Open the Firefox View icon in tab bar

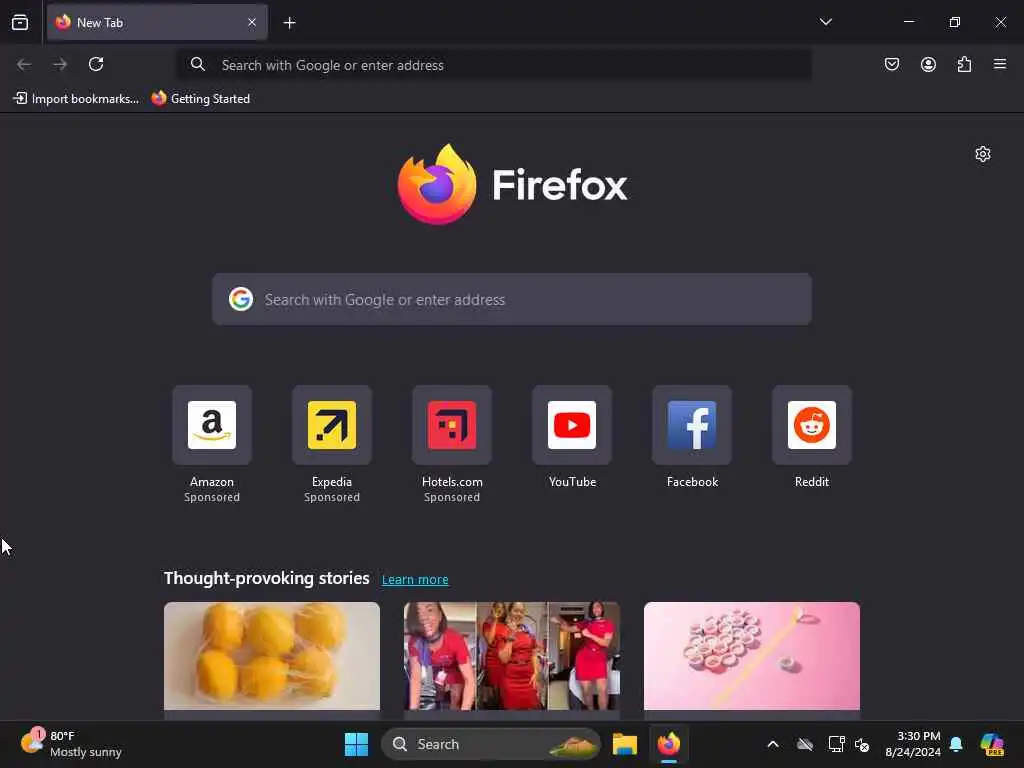pyautogui.click(x=20, y=22)
